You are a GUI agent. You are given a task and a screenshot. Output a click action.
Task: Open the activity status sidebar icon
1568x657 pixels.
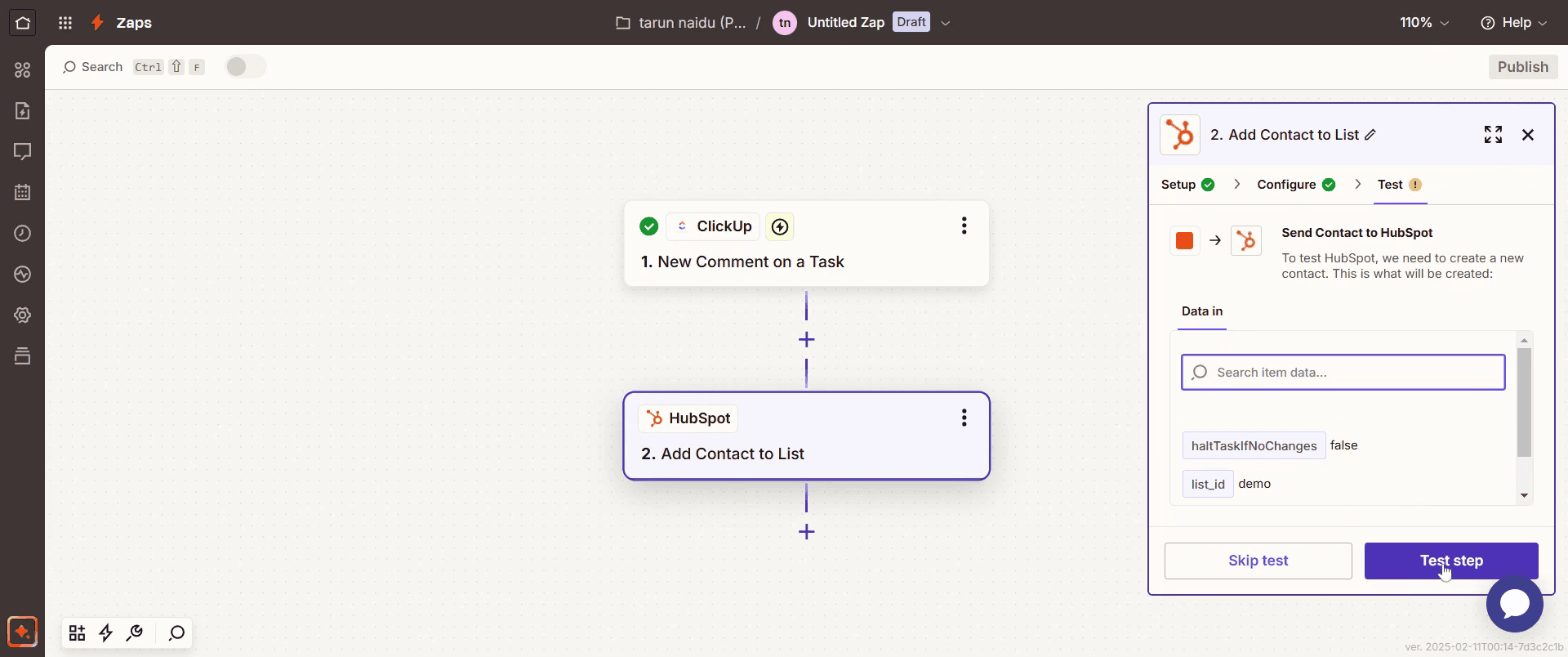click(23, 274)
